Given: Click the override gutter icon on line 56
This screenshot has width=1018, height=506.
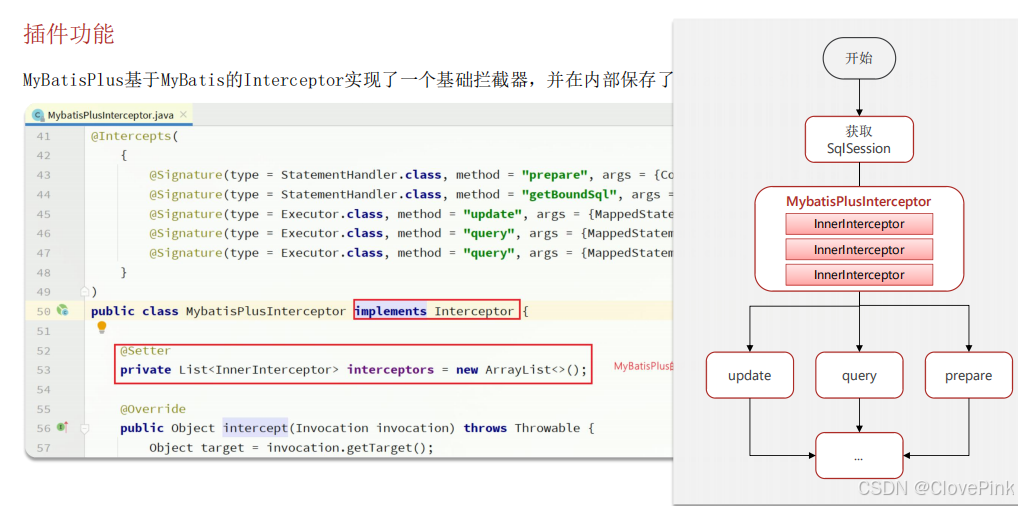Looking at the screenshot, I should [x=63, y=427].
